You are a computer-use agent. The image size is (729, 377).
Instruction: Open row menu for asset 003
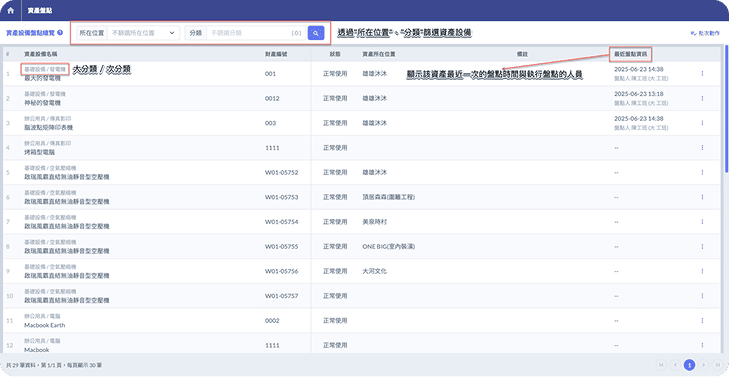point(702,123)
